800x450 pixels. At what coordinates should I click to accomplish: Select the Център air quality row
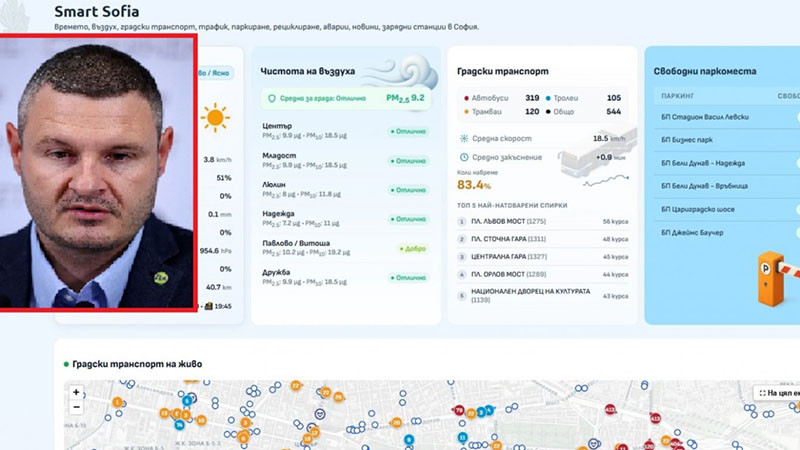(345, 131)
